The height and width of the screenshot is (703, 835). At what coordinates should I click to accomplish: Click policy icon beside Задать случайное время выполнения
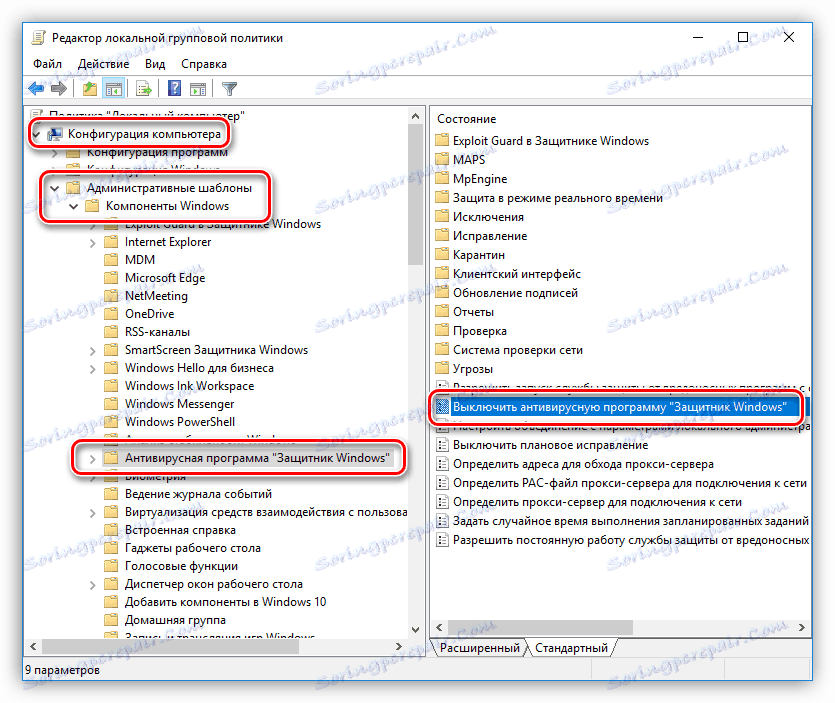coord(442,521)
